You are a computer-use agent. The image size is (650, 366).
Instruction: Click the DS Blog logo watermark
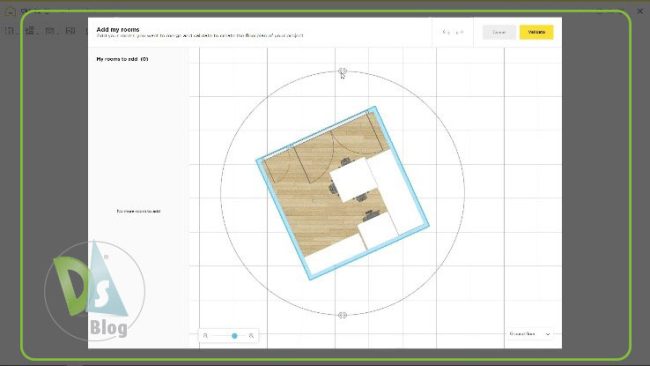click(x=95, y=291)
